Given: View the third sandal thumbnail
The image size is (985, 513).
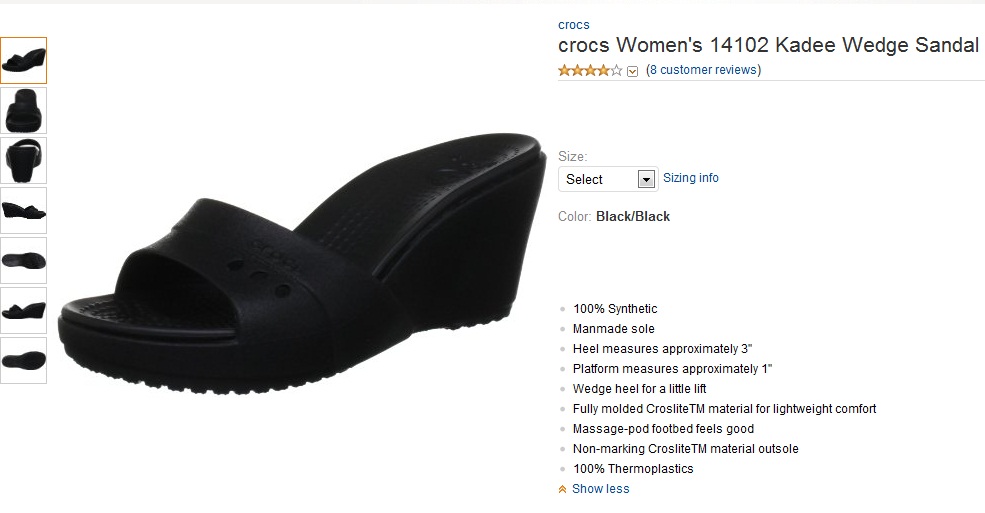Looking at the screenshot, I should [x=24, y=160].
